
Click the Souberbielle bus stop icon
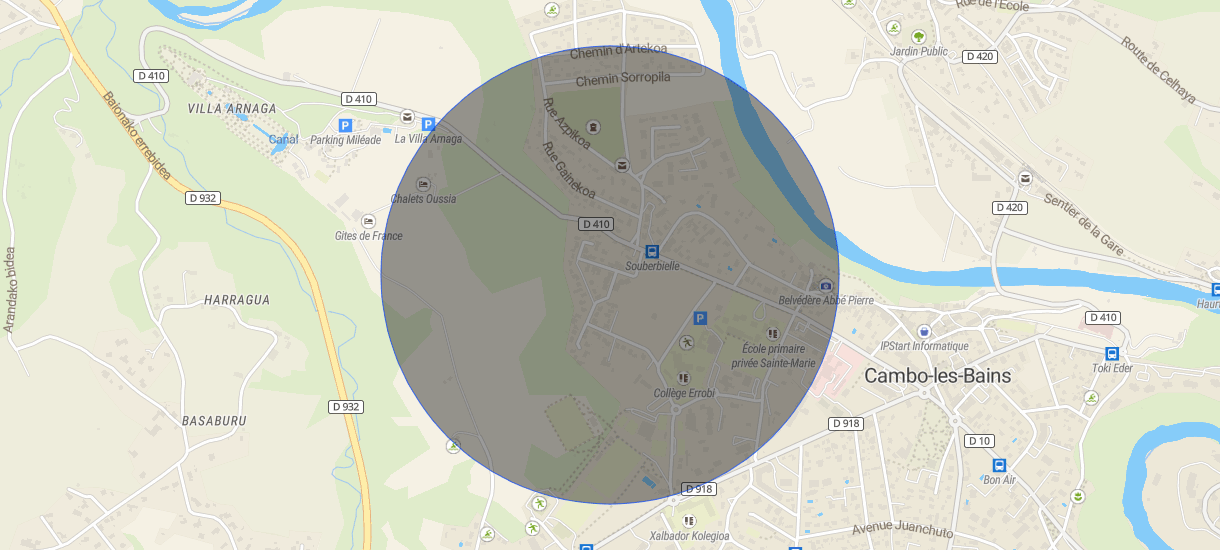[x=652, y=251]
